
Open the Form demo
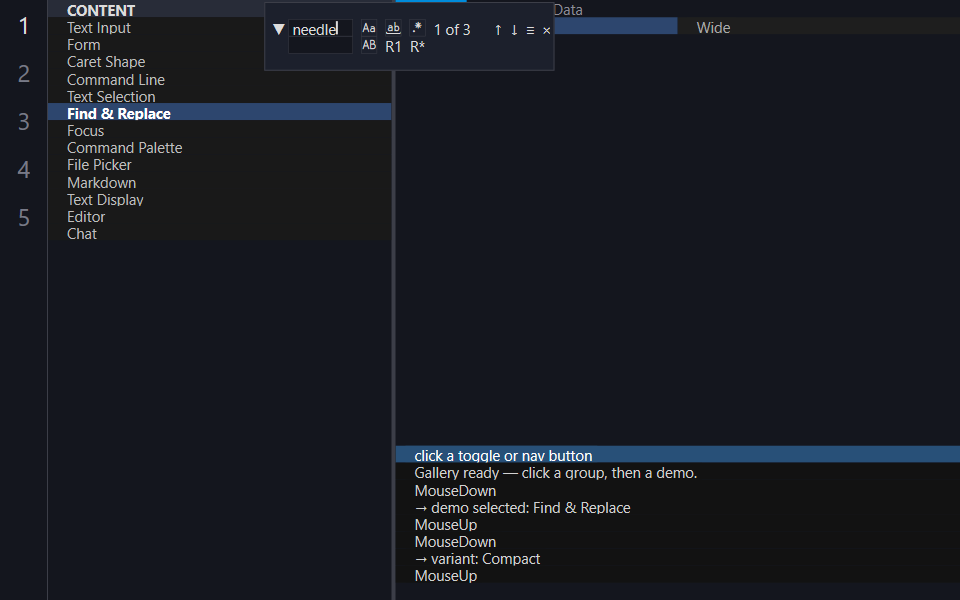point(219,45)
